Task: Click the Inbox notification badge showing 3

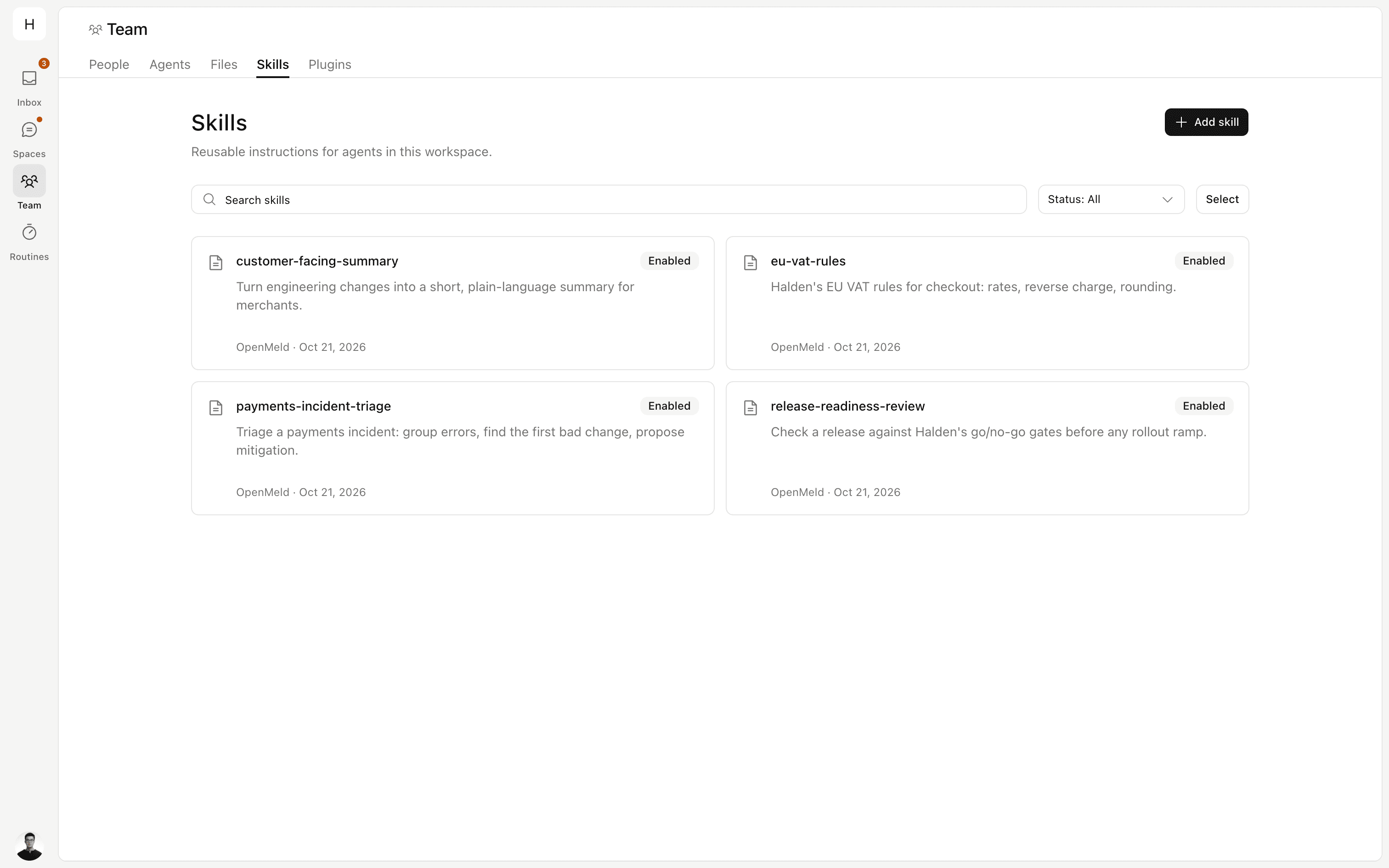Action: click(44, 63)
